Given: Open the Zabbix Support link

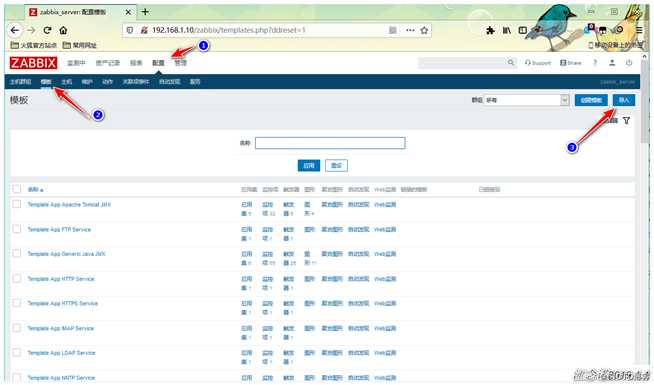Looking at the screenshot, I should (x=538, y=63).
